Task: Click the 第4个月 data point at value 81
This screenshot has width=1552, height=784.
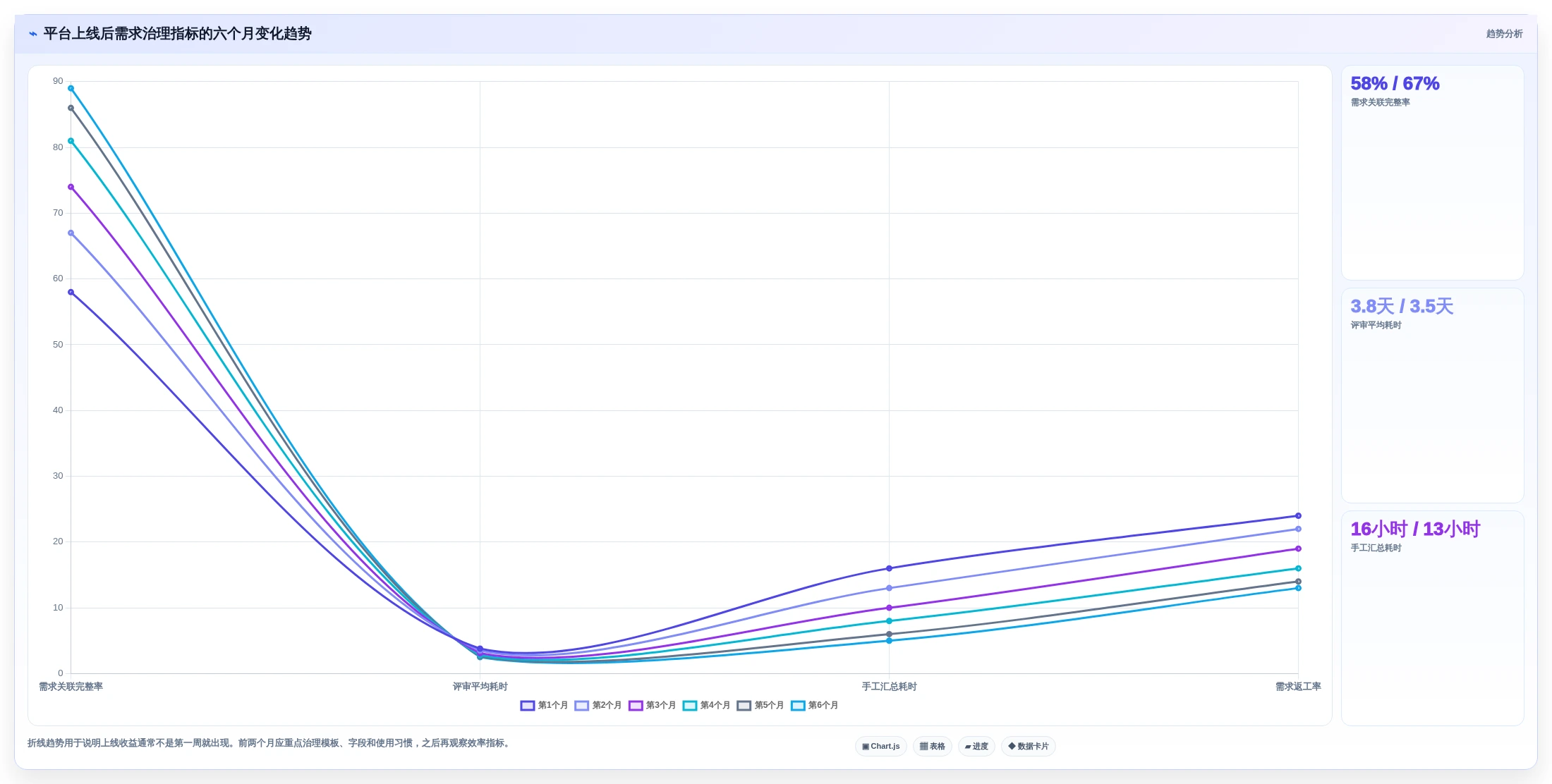Action: [x=71, y=141]
